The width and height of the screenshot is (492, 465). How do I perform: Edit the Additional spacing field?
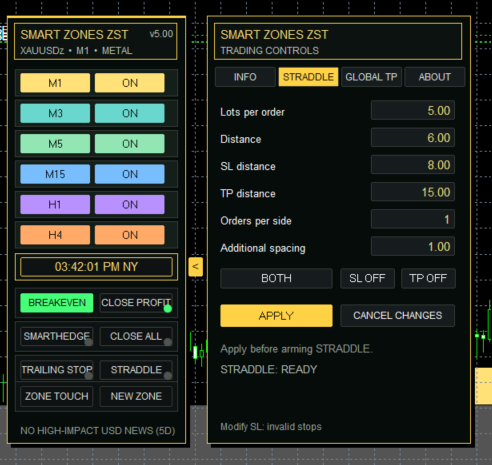coord(413,246)
